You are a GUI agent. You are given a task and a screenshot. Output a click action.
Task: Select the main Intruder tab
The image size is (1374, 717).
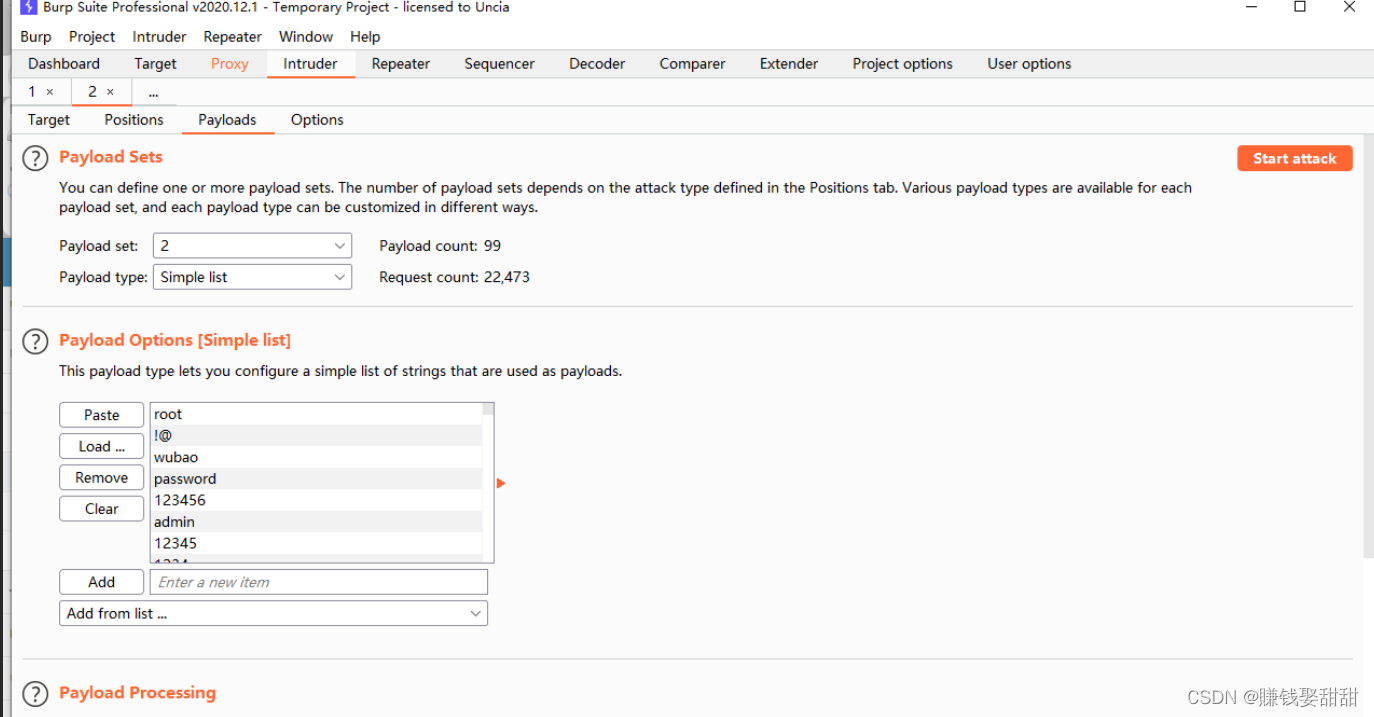pos(310,64)
